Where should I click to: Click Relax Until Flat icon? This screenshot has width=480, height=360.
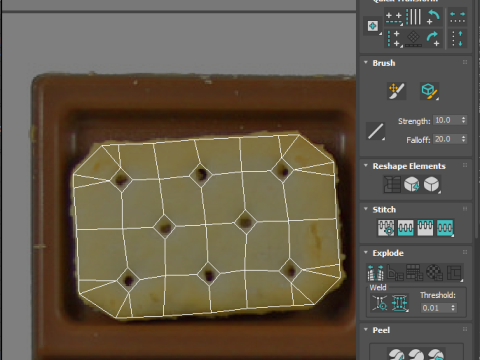click(412, 184)
